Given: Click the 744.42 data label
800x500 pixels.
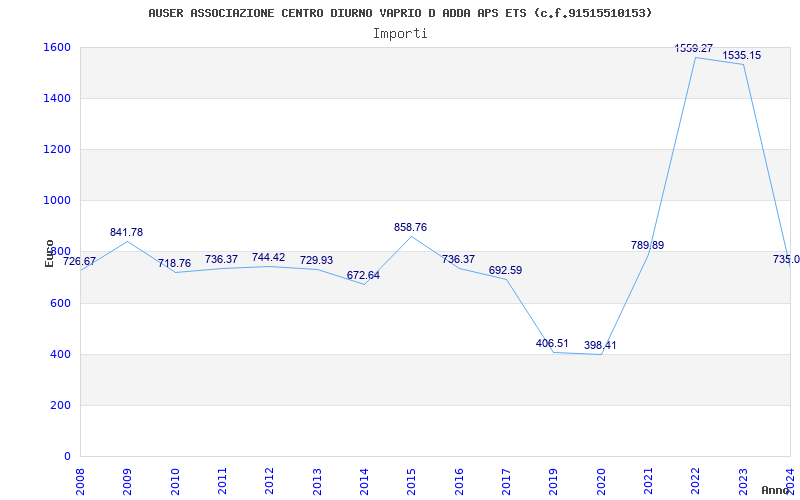Looking at the screenshot, I should coord(268,257).
